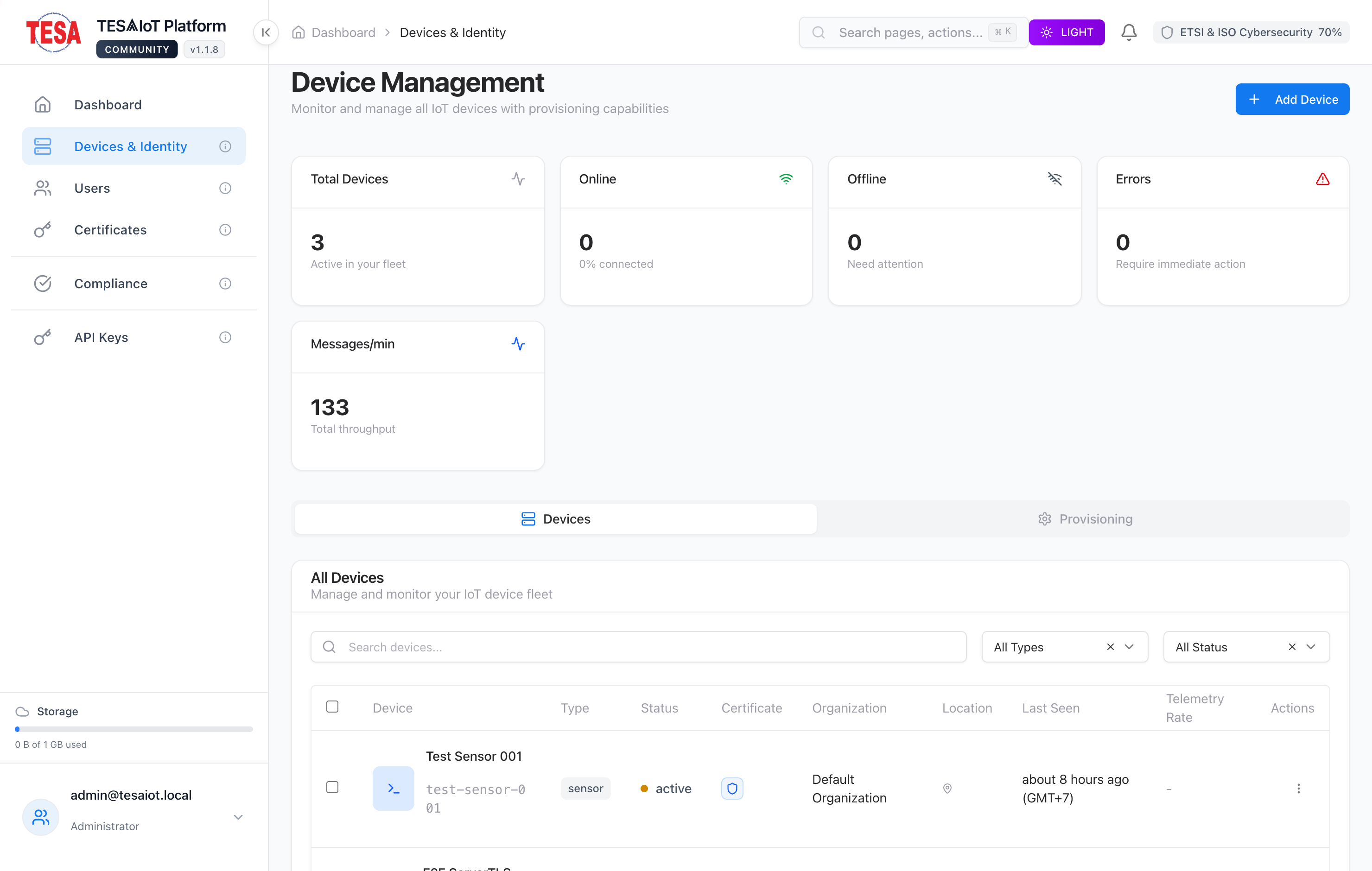Click the Dashboard breadcrumb link

343,32
